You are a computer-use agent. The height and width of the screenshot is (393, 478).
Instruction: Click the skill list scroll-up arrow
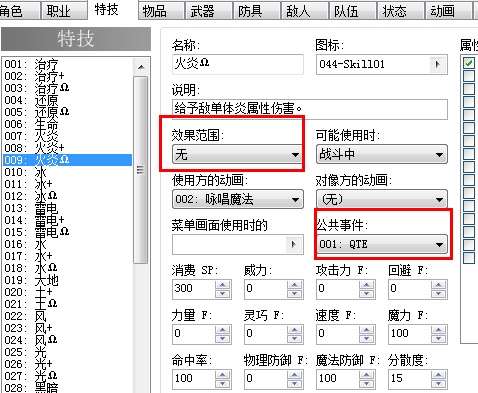tap(141, 67)
